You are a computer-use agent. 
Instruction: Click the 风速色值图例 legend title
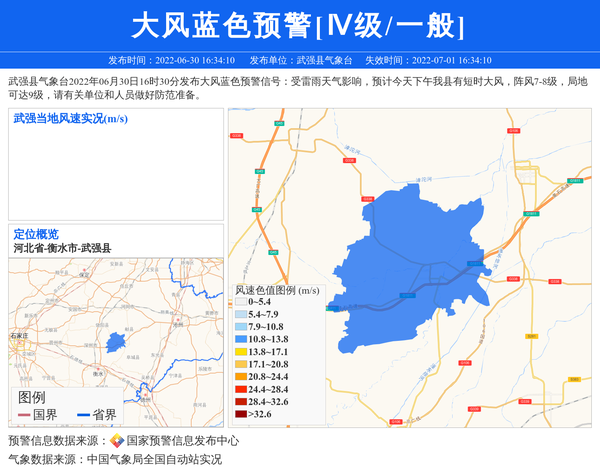[276, 290]
